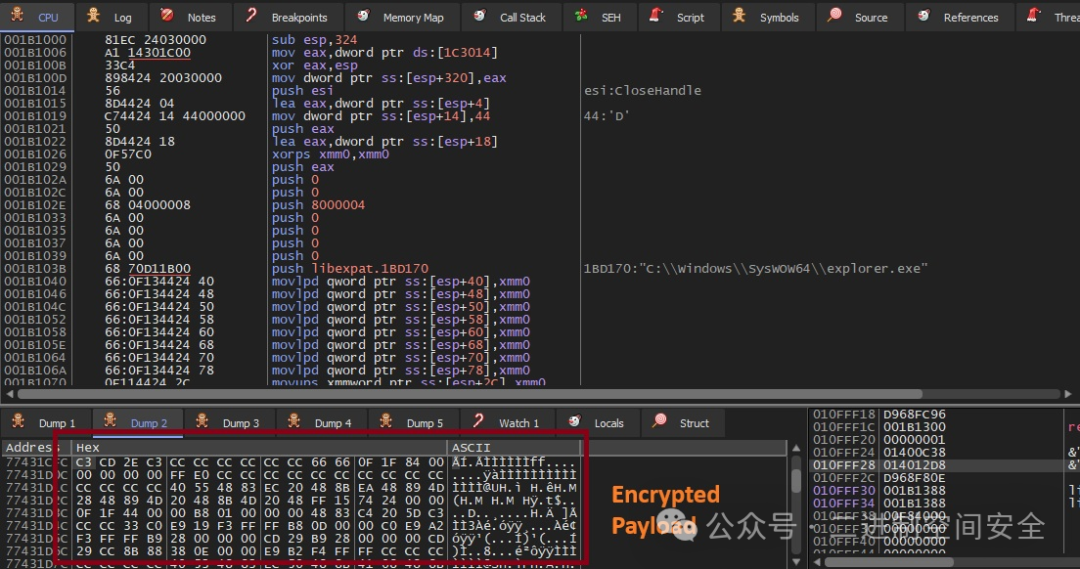
Task: Click the Dump 3 tab icon
Action: coord(202,420)
